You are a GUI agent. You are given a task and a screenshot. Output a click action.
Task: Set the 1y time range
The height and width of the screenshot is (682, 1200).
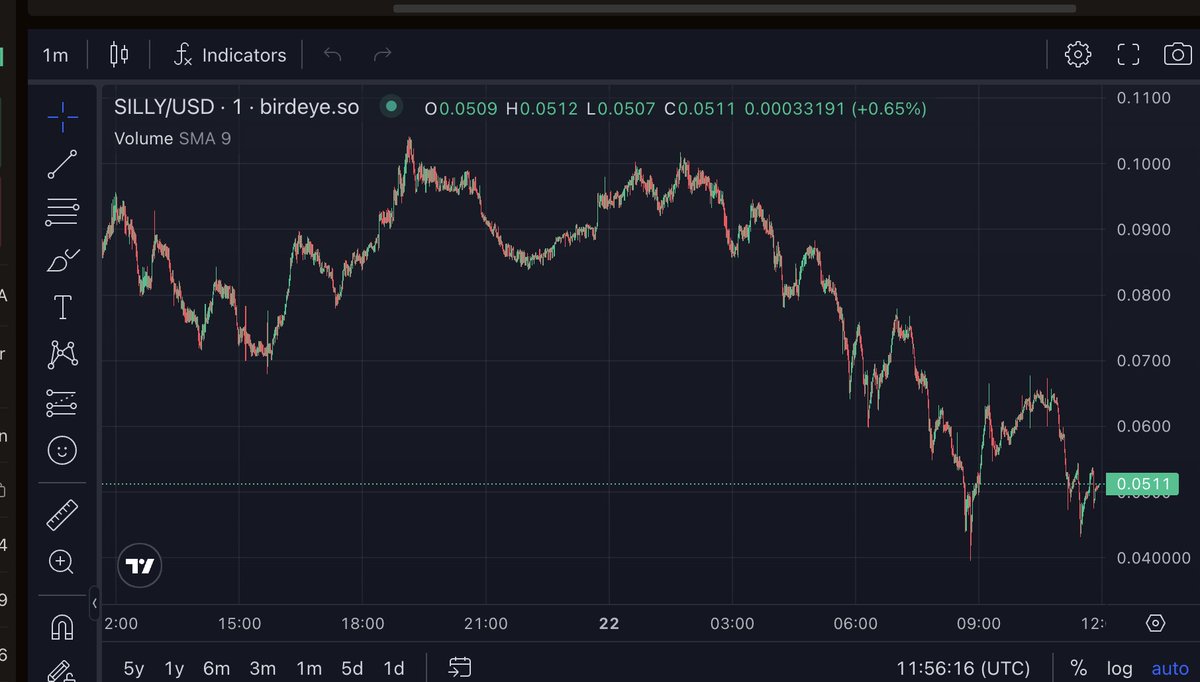click(x=174, y=668)
